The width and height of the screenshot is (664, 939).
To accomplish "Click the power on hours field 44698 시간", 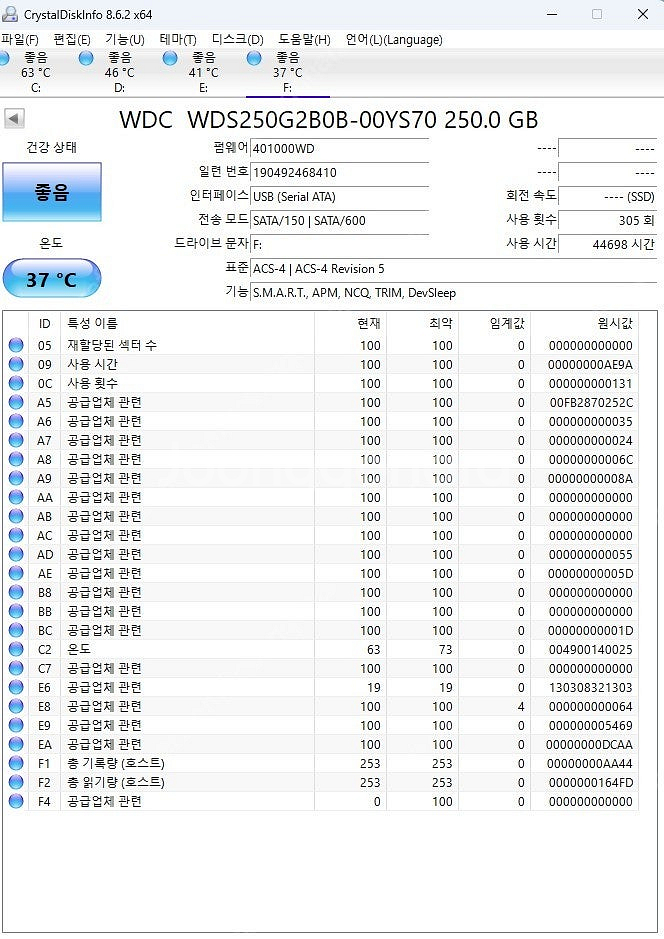I will click(608, 244).
